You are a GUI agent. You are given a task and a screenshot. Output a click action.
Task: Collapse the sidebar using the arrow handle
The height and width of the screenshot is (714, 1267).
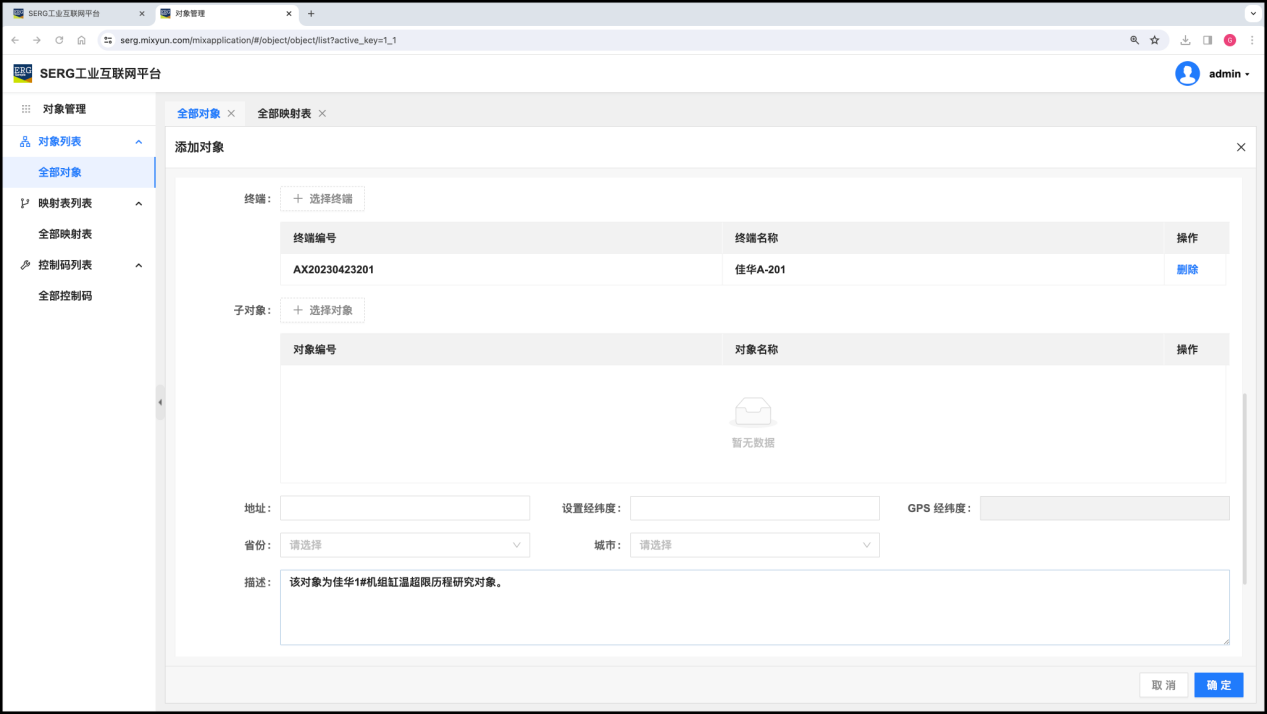click(160, 402)
